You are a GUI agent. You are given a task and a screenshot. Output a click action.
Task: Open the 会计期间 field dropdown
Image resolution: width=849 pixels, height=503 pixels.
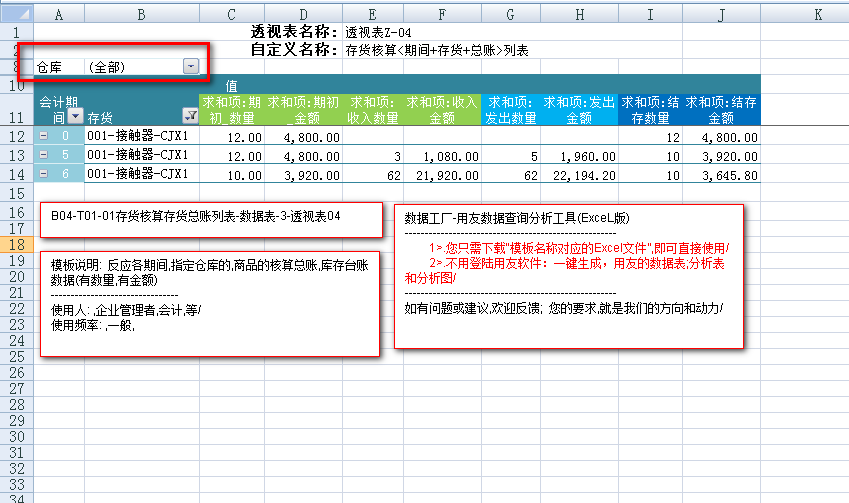click(x=75, y=117)
